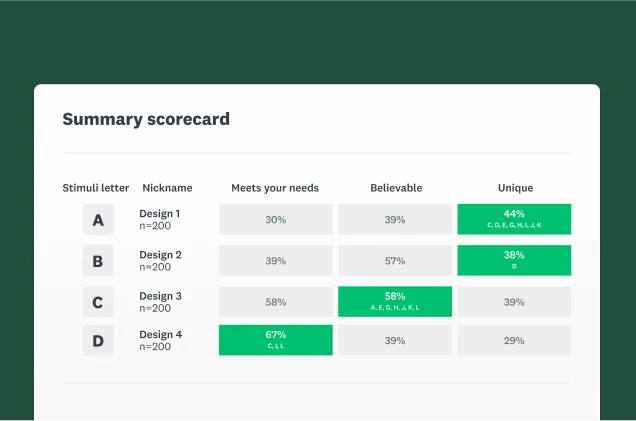Viewport: 636px width, 421px height.
Task: Select stimuli letter C tile
Action: point(98,302)
